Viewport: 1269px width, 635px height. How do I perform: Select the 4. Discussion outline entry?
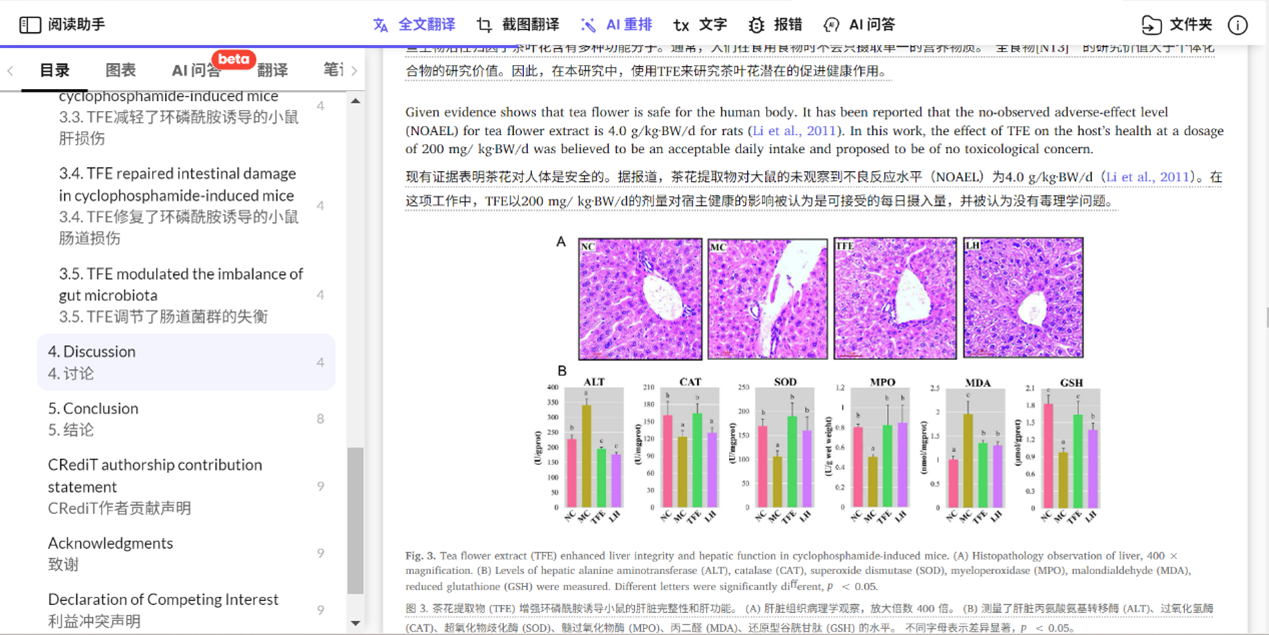186,362
